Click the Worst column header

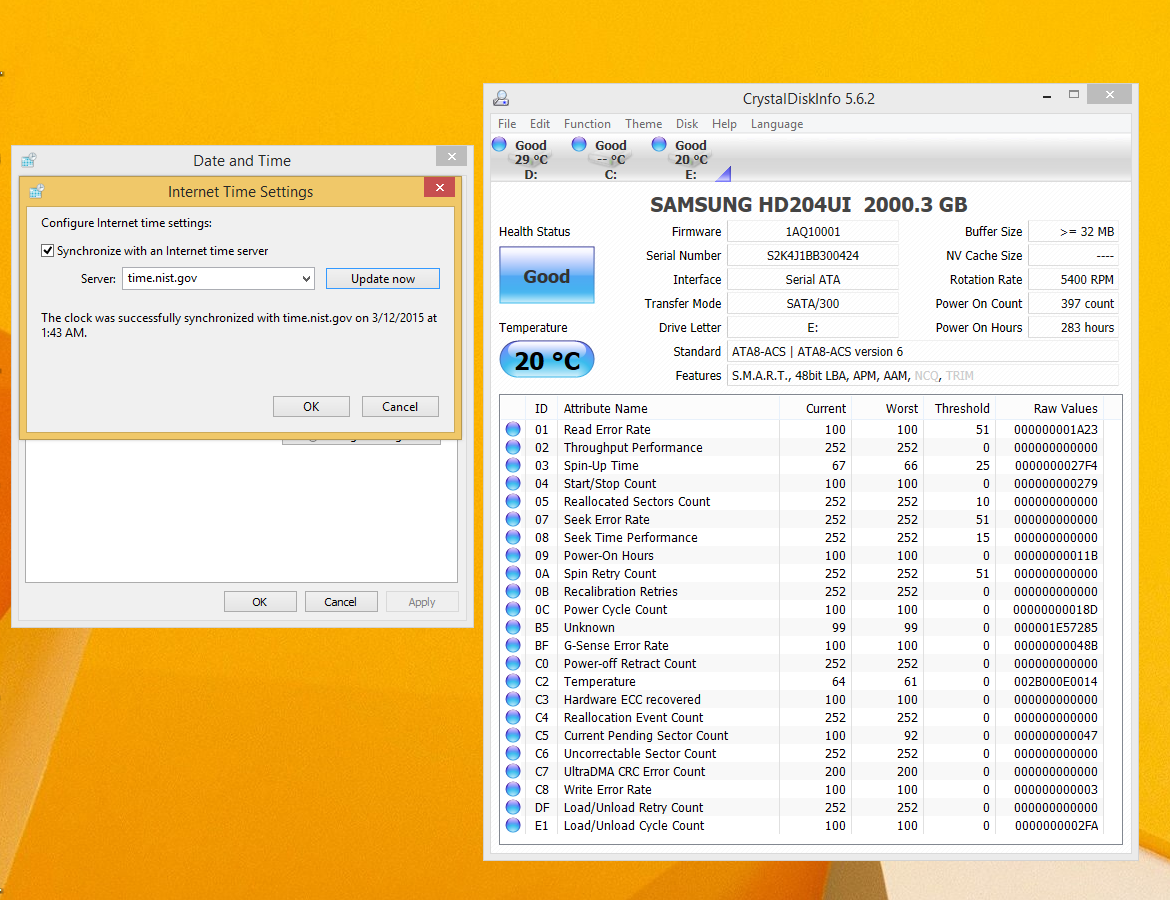click(889, 408)
